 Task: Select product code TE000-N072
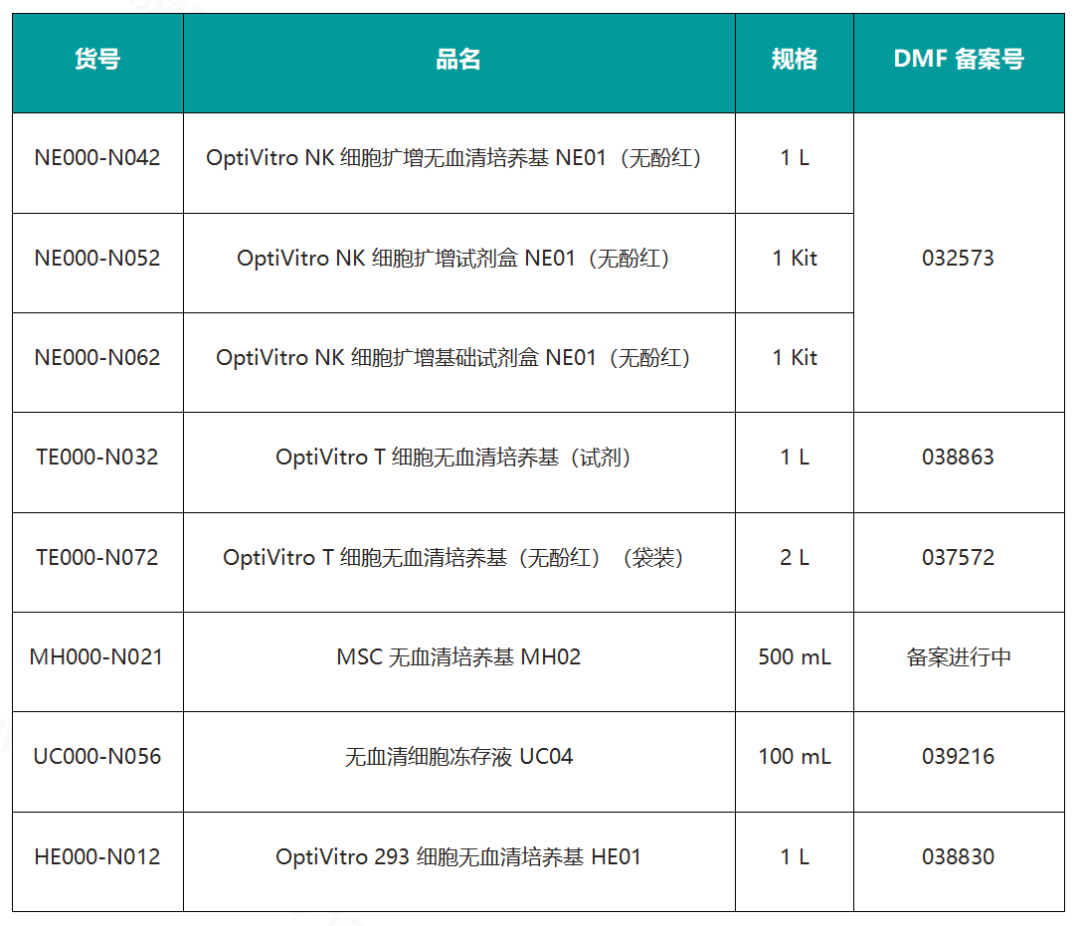tap(98, 557)
